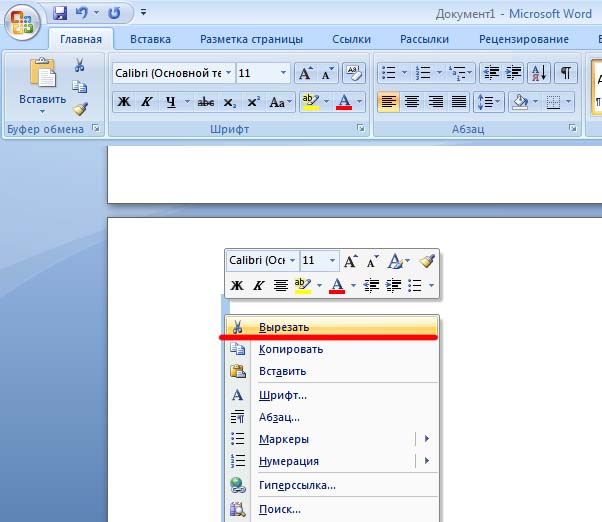Click the large Вставить paste button
This screenshot has width=602, height=522.
(43, 80)
